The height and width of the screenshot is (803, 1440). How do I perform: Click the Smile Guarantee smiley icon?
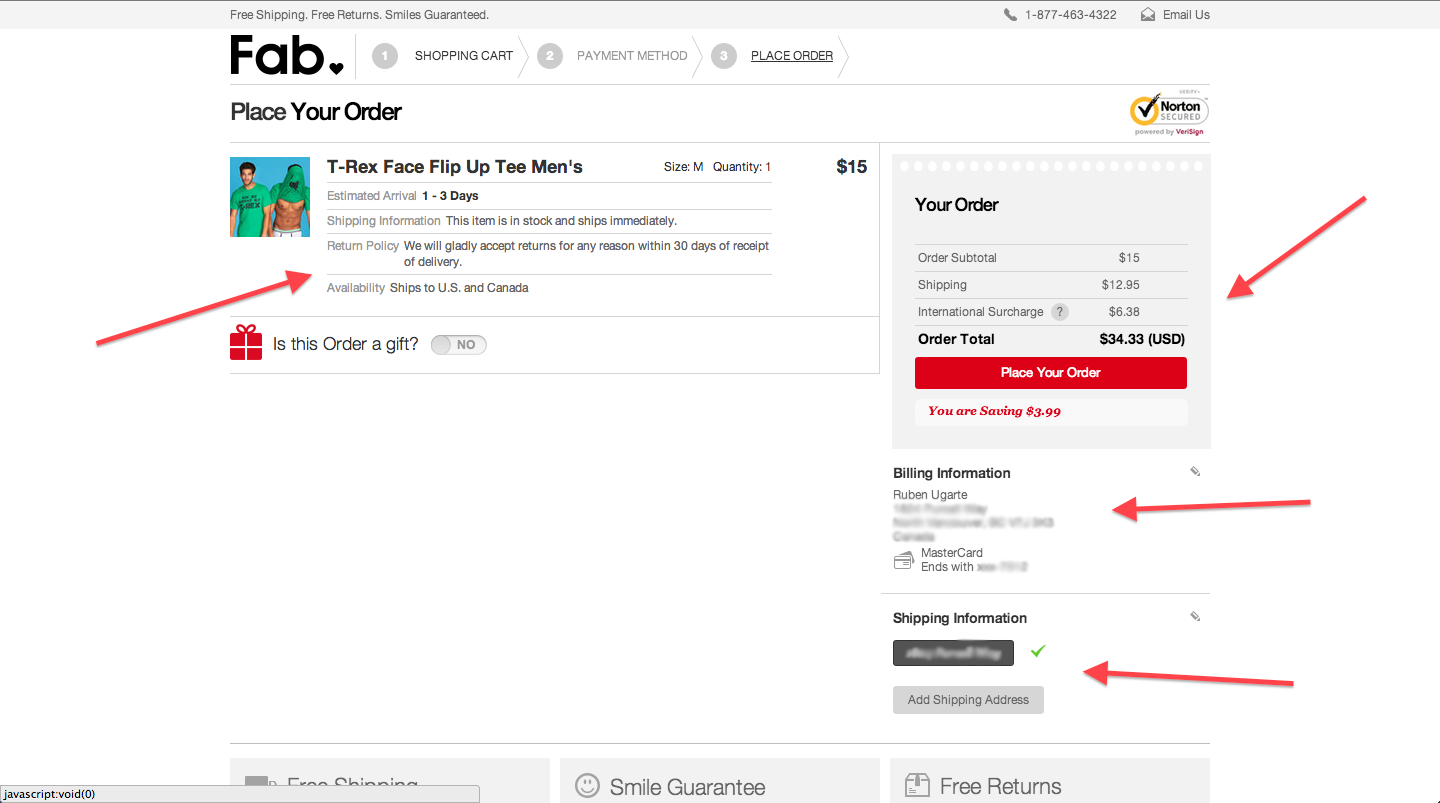click(588, 786)
